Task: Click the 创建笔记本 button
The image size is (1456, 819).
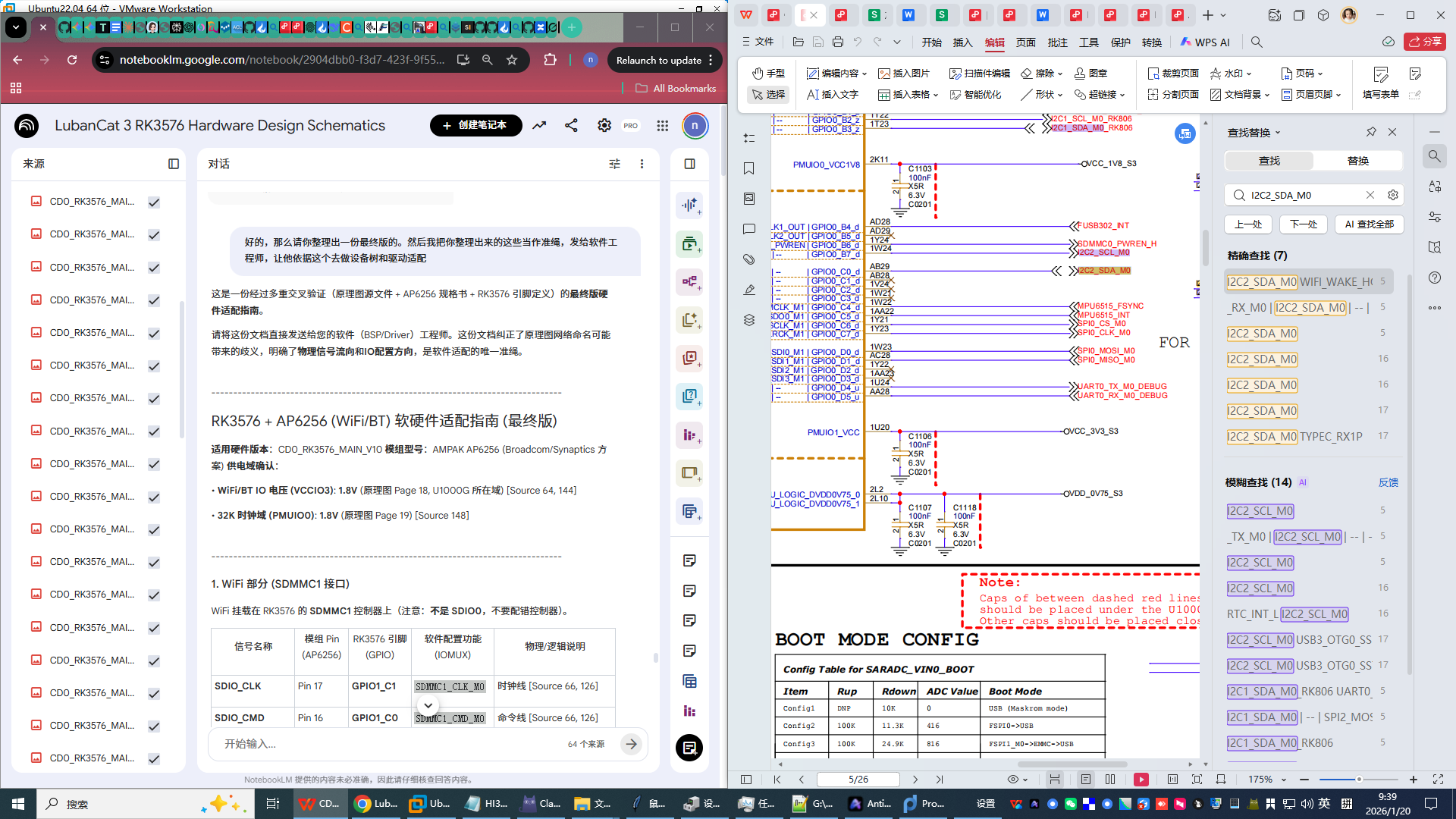Action: pos(475,125)
